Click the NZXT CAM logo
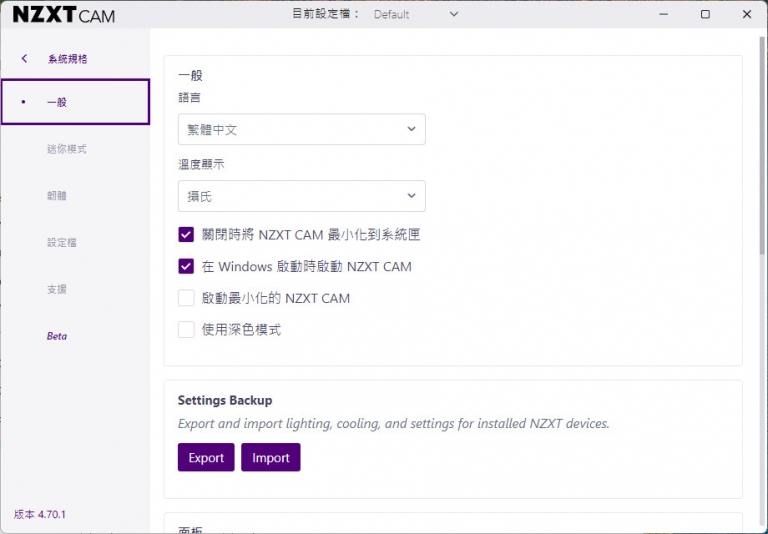768x534 pixels. (x=64, y=15)
